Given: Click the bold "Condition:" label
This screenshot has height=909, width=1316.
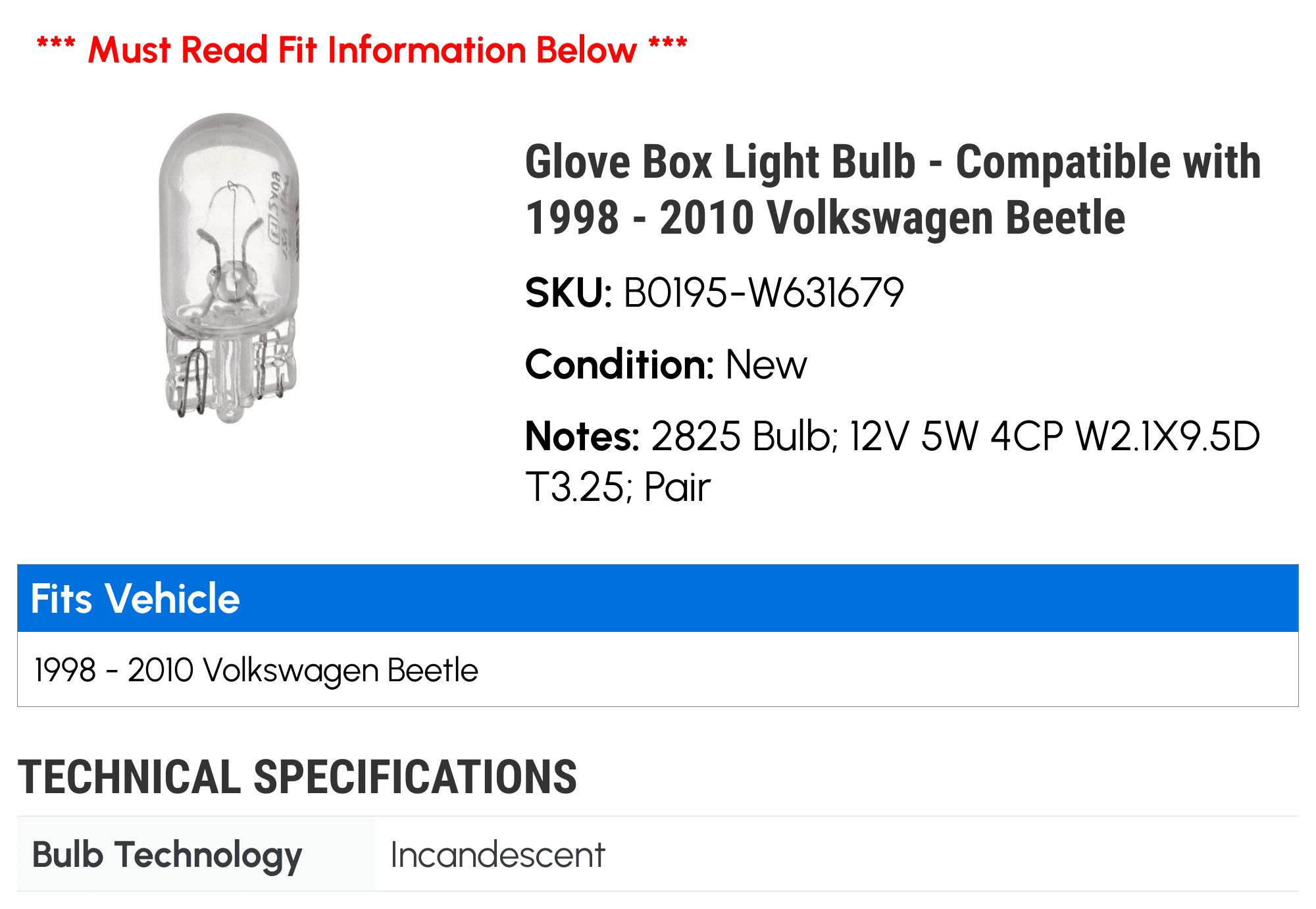Looking at the screenshot, I should [x=619, y=365].
